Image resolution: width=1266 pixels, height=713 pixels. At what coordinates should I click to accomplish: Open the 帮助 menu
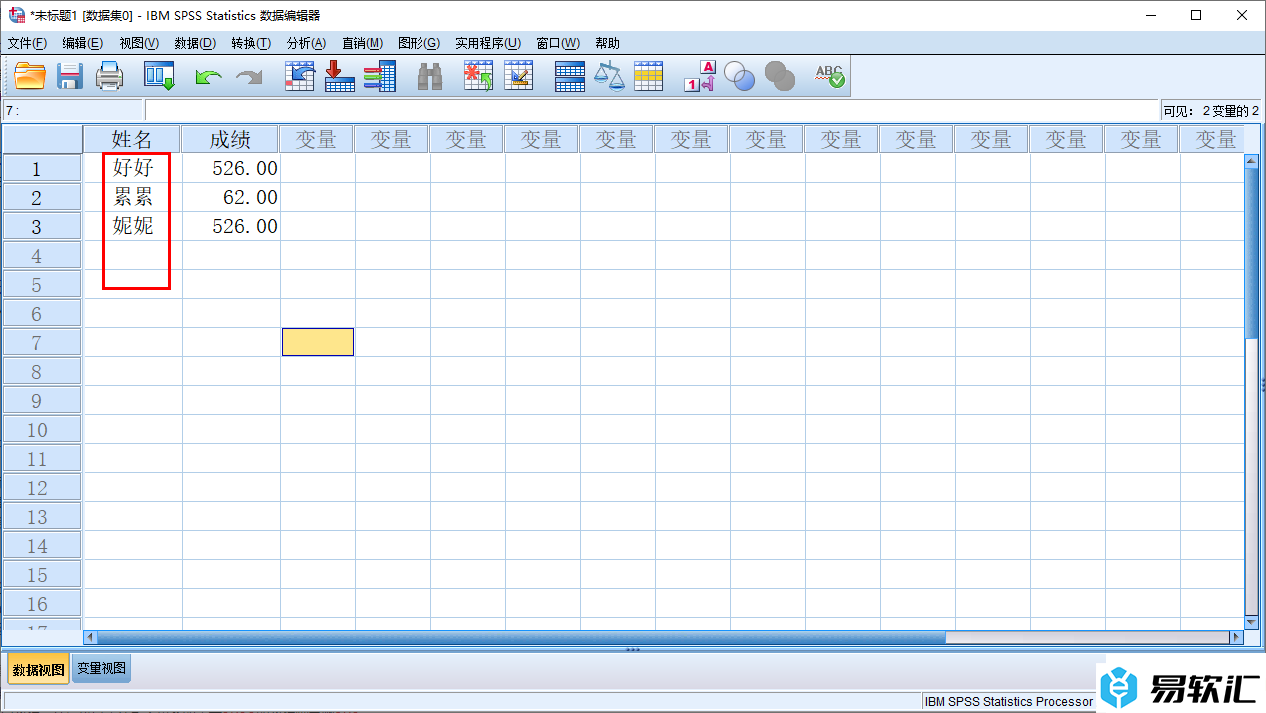(607, 43)
